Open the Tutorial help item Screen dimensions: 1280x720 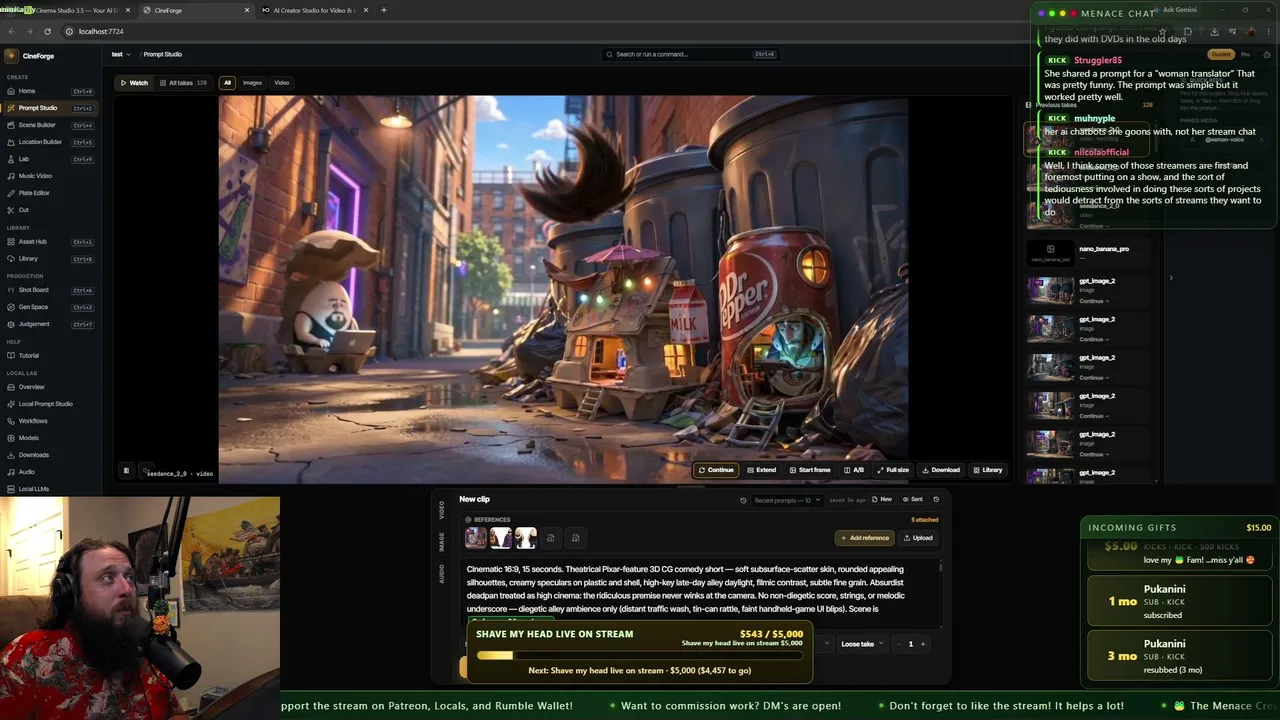coord(50,355)
